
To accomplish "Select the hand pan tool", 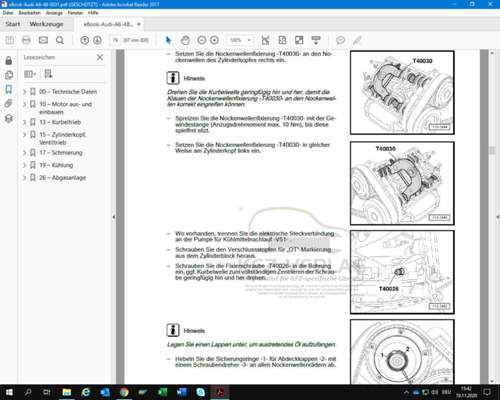I will pos(185,40).
